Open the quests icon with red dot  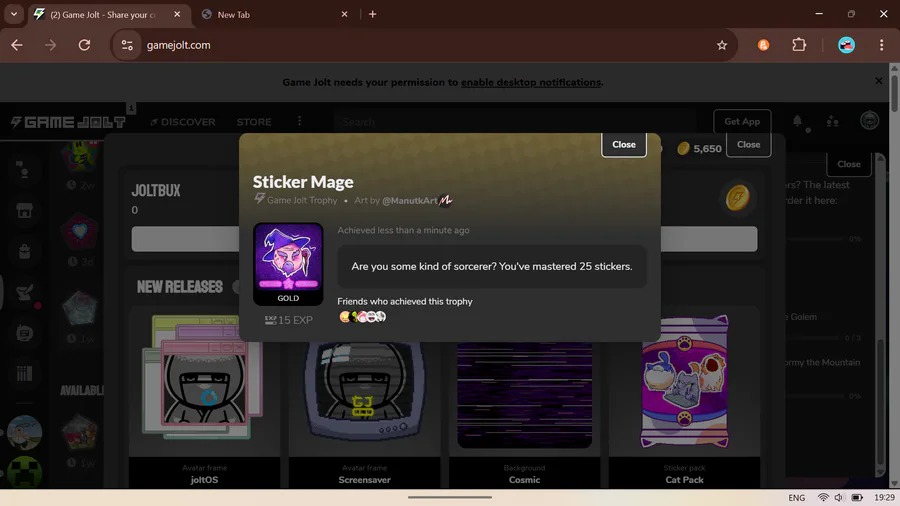[x=24, y=293]
